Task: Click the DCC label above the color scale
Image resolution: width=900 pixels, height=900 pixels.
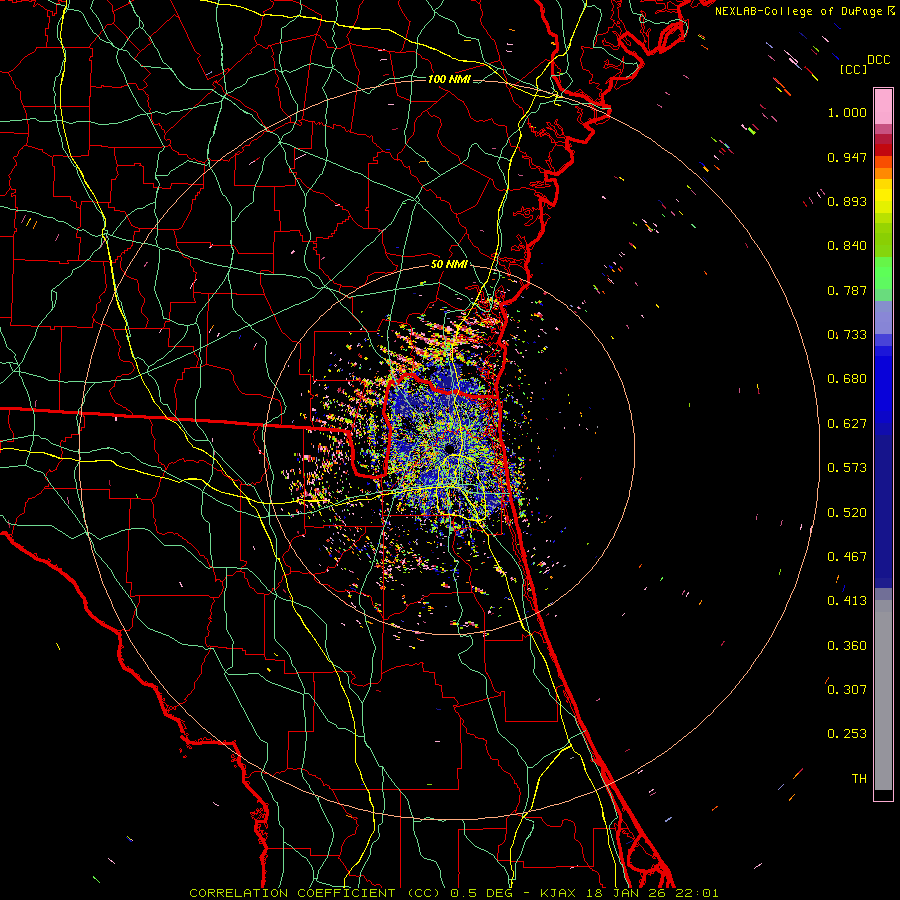Action: pyautogui.click(x=879, y=60)
